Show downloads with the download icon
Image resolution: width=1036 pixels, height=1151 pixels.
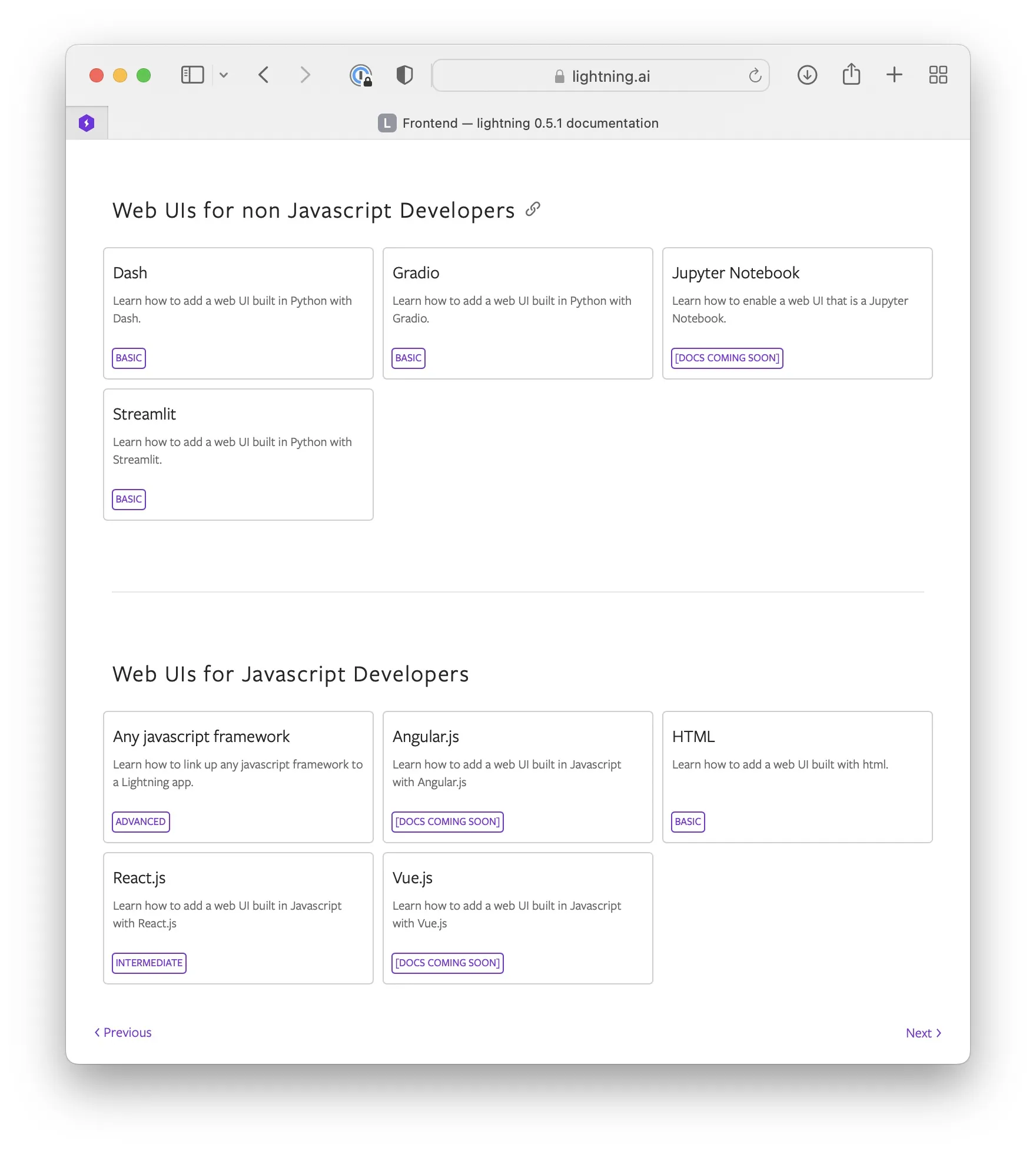(807, 75)
